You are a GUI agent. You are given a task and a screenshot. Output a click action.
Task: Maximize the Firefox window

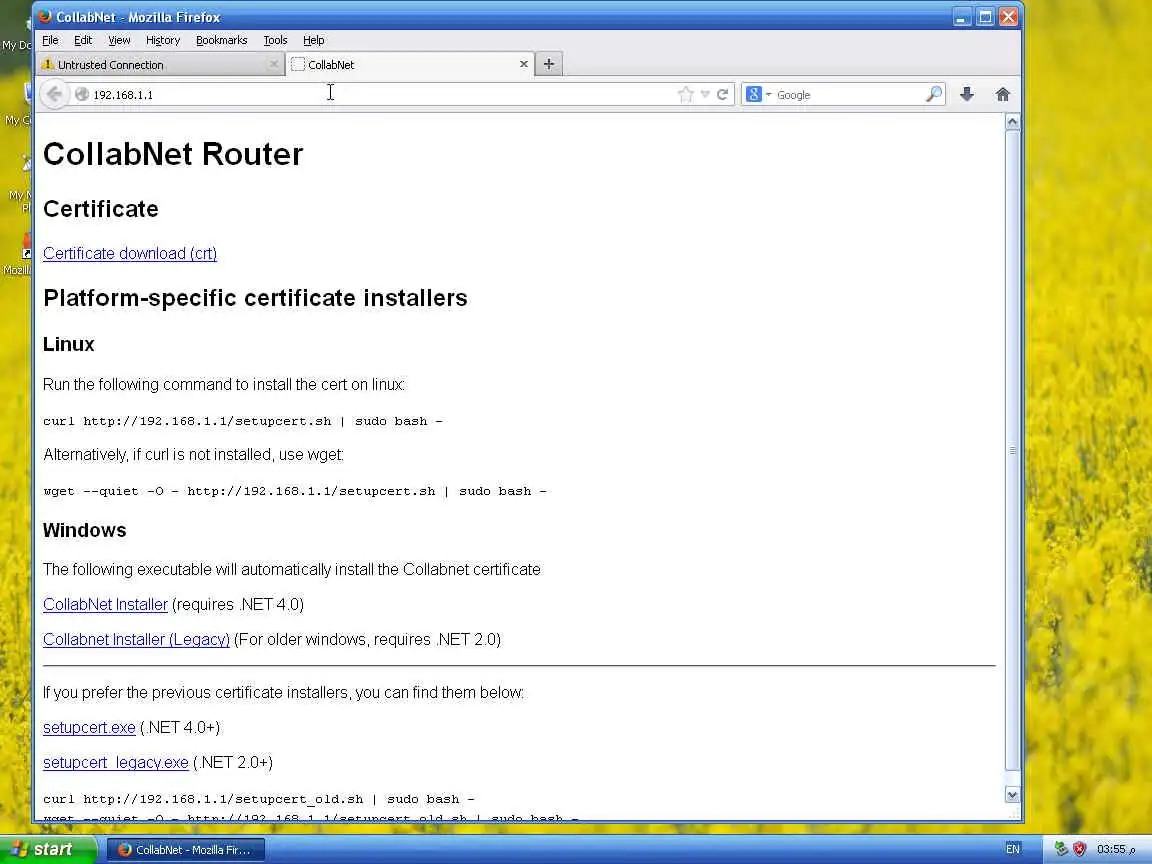pos(985,16)
